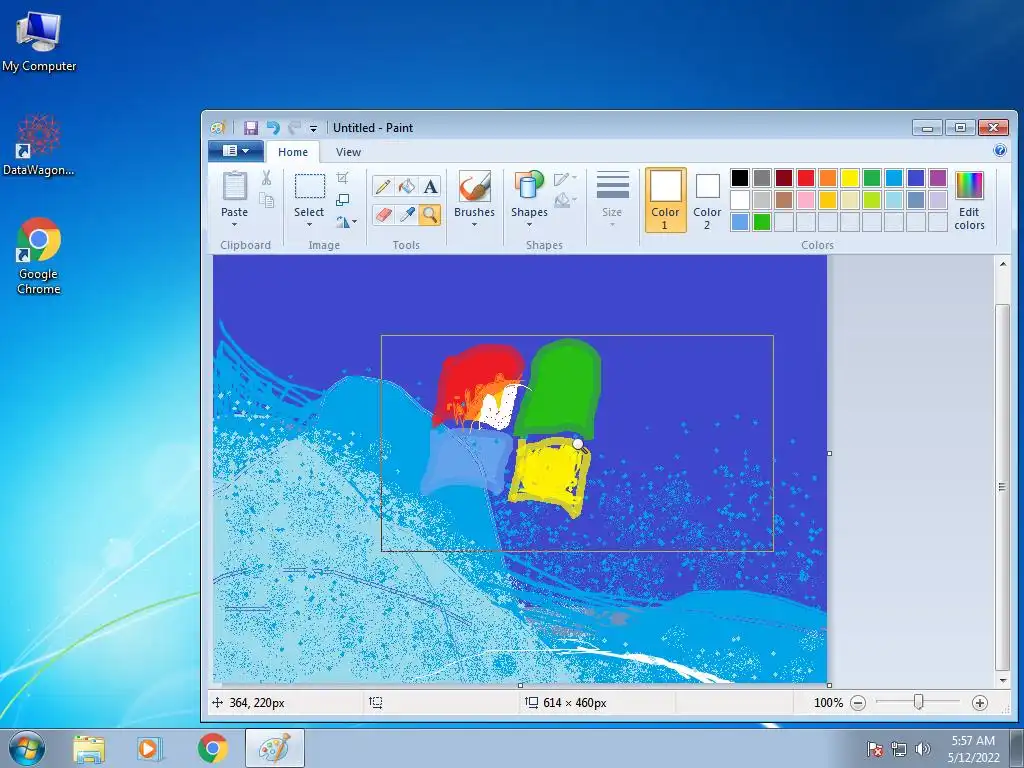The height and width of the screenshot is (768, 1024).
Task: Click the Cut scissors icon
Action: pyautogui.click(x=266, y=178)
